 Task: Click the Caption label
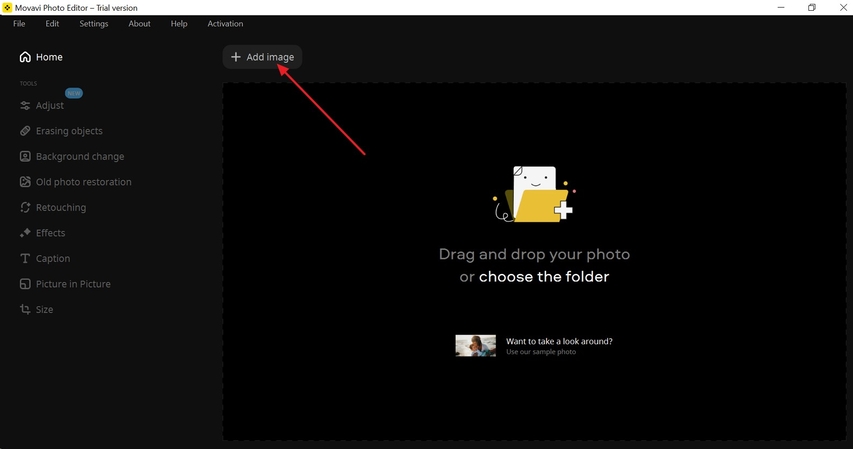pos(53,259)
